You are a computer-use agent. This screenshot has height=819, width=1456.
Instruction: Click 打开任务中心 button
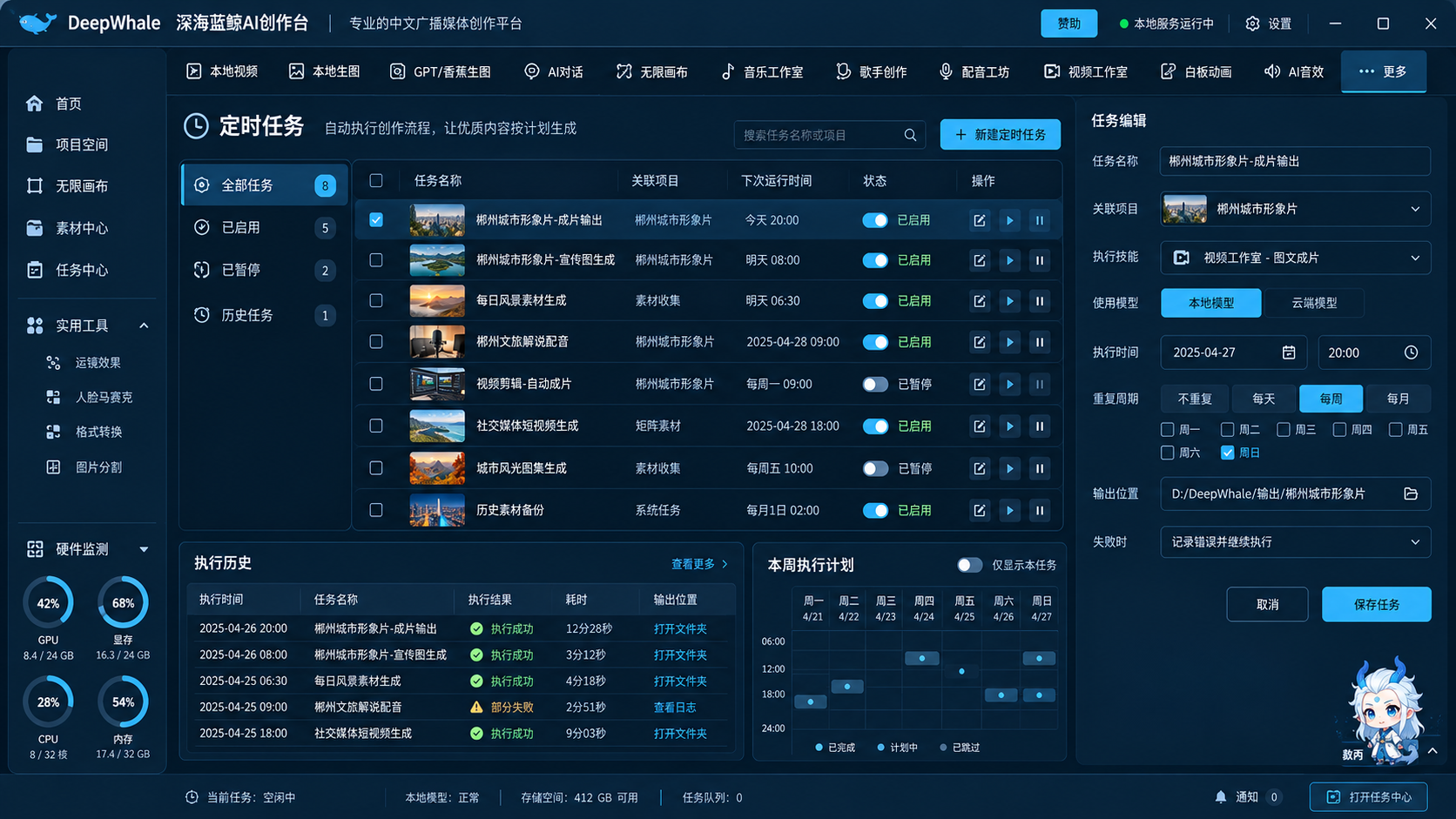click(x=1369, y=796)
